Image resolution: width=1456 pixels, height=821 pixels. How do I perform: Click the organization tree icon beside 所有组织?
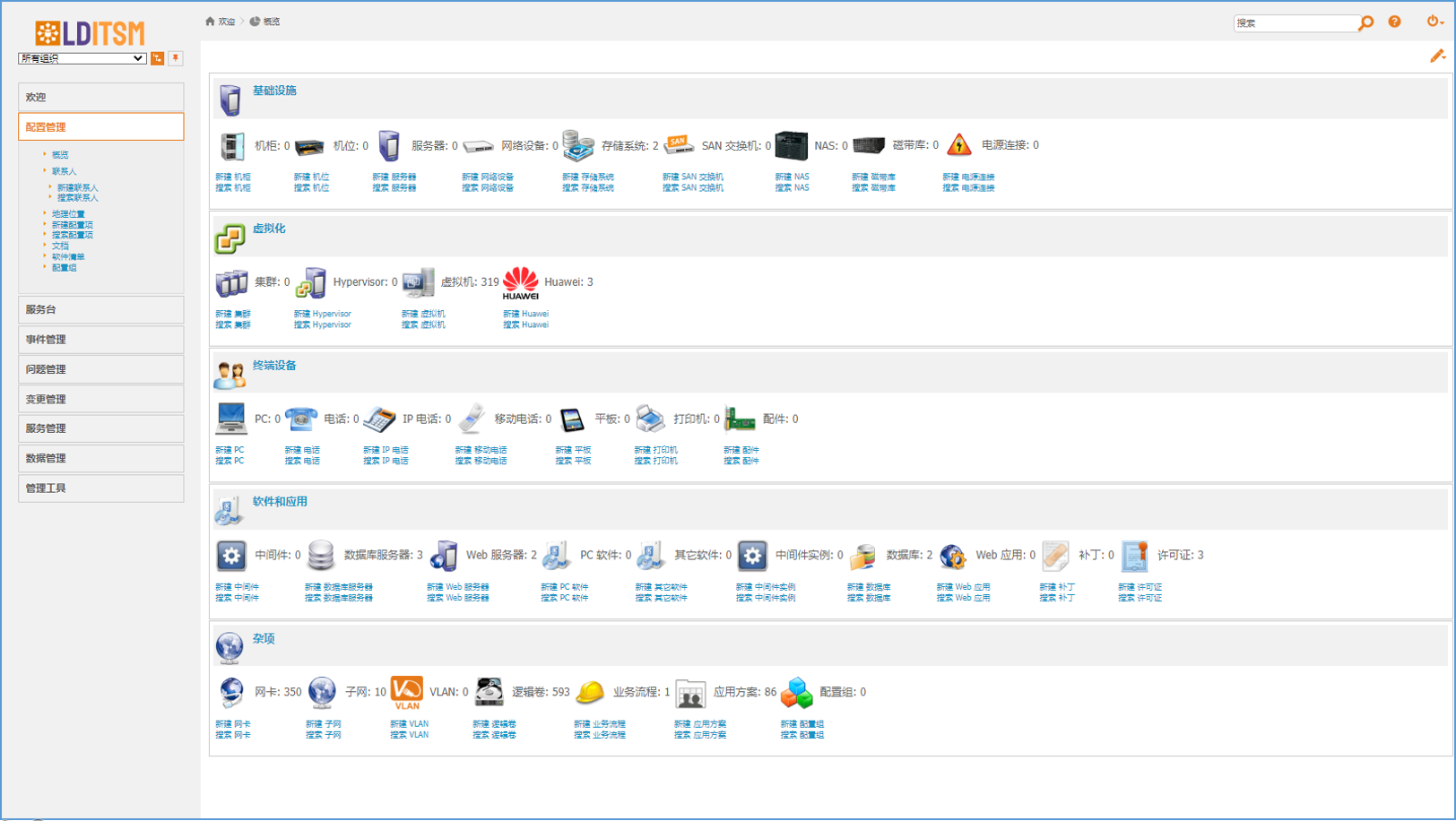[x=158, y=58]
